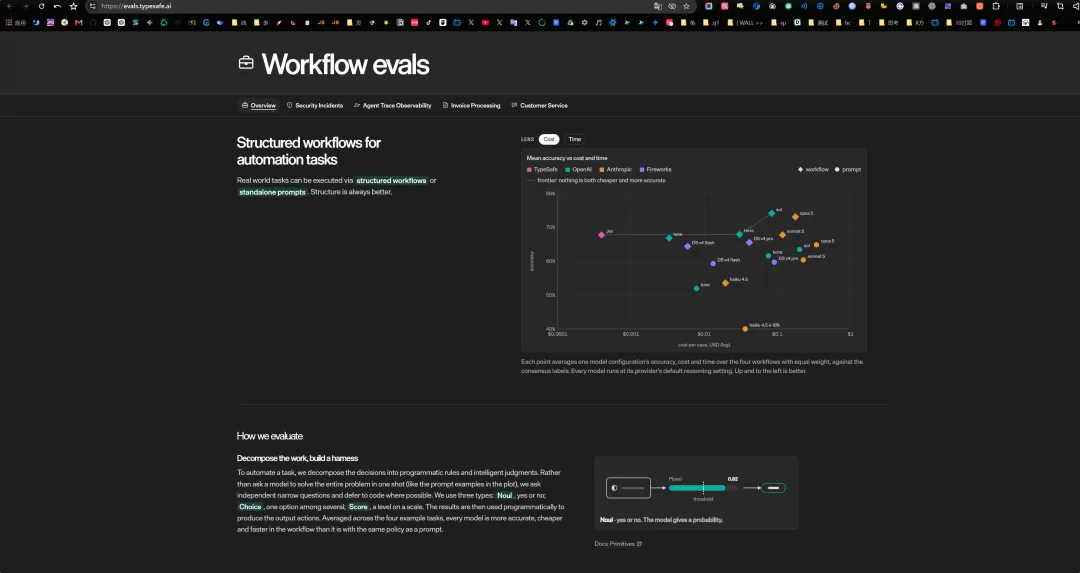The width and height of the screenshot is (1080, 573).
Task: Click the highlighted 'standalone prompts' term
Action: coord(272,192)
